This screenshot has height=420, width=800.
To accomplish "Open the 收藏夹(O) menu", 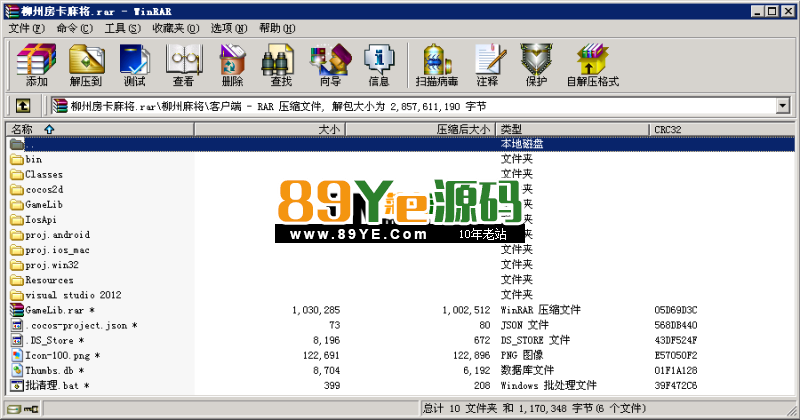I will pos(176,28).
